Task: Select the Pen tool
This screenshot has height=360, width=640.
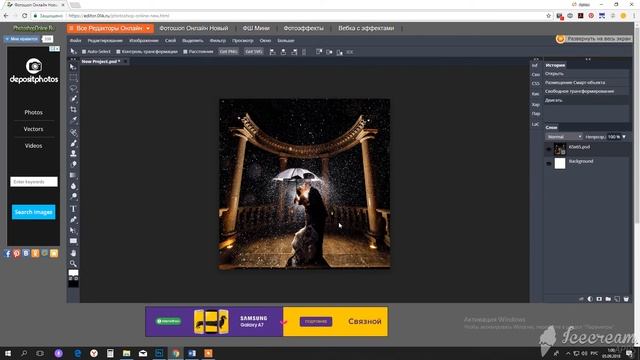Action: pyautogui.click(x=73, y=220)
